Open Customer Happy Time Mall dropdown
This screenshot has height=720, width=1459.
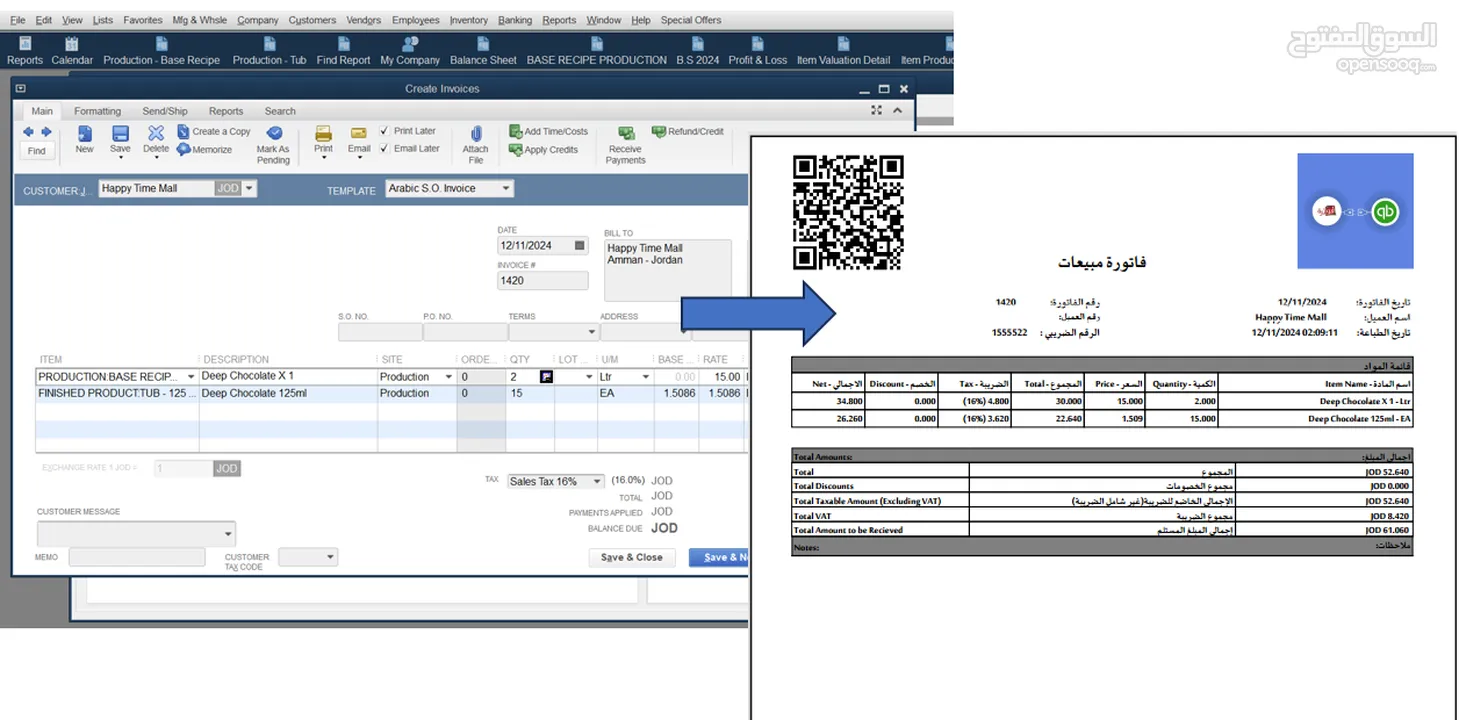click(x=249, y=188)
